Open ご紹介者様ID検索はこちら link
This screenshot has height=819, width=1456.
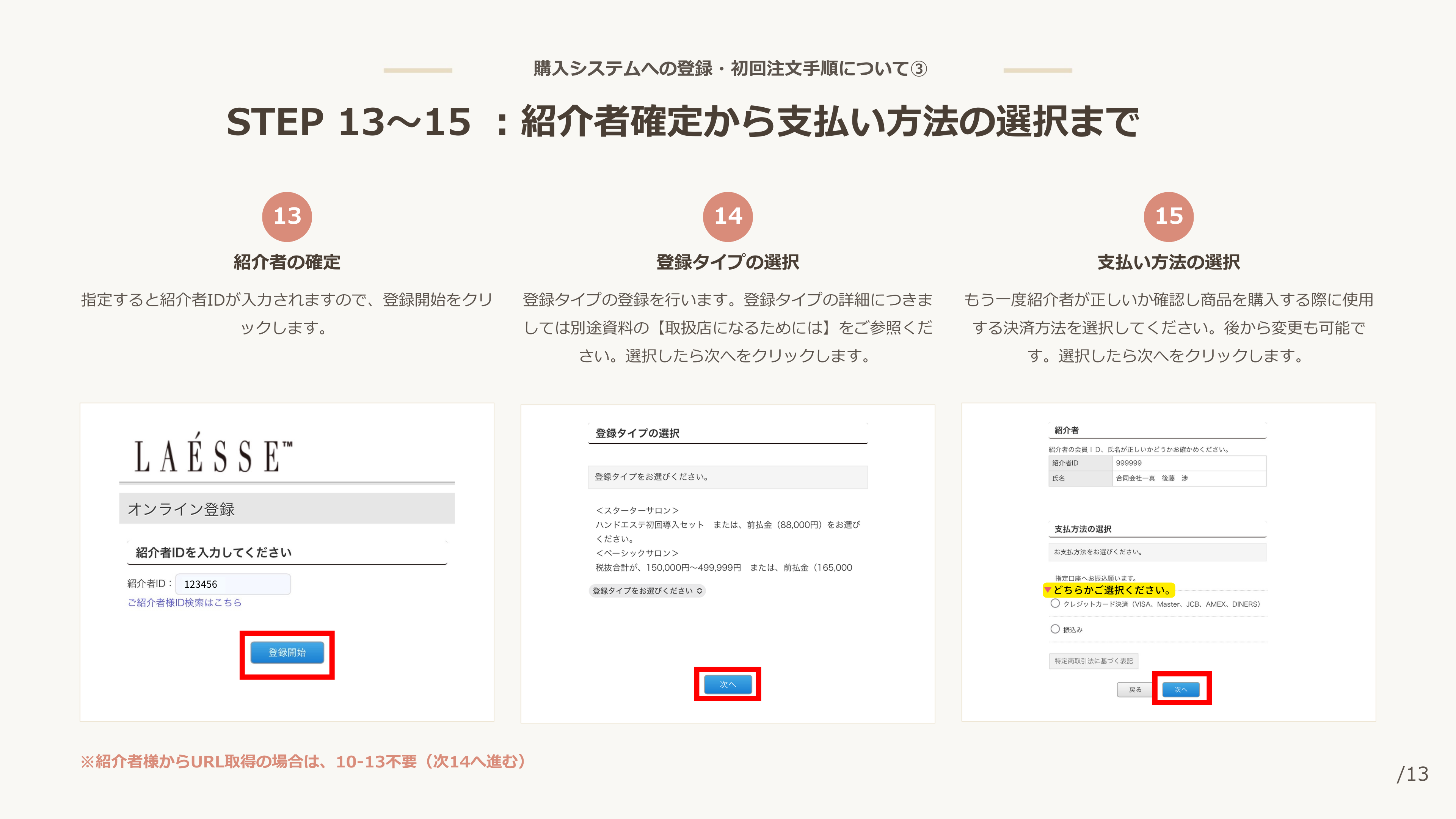click(184, 602)
